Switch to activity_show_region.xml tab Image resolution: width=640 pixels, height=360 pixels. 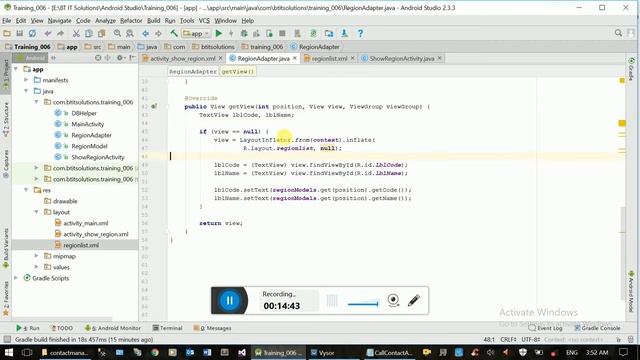click(182, 58)
